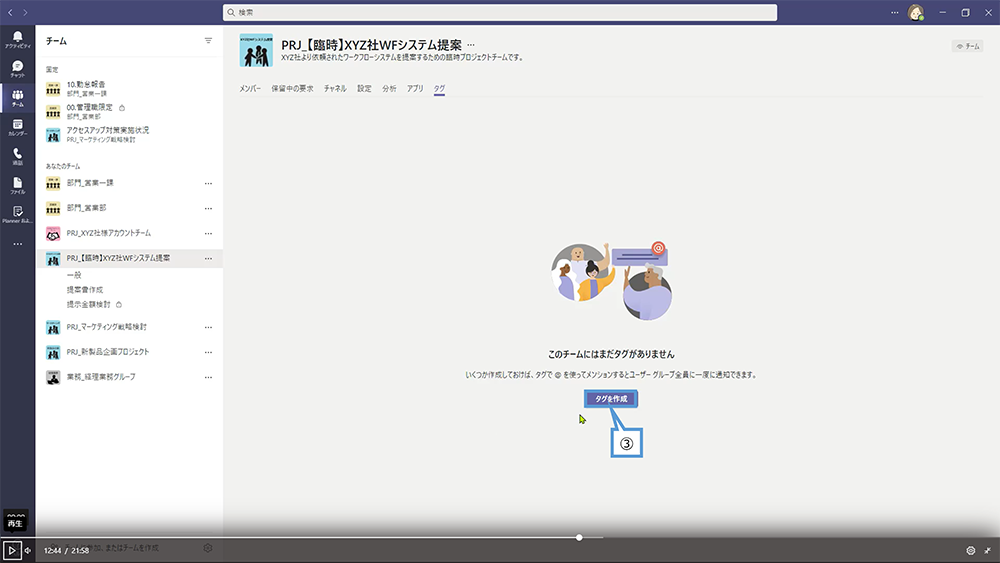This screenshot has height=563, width=1000.
Task: Select the 部門_営業部 team
Action: coord(86,208)
